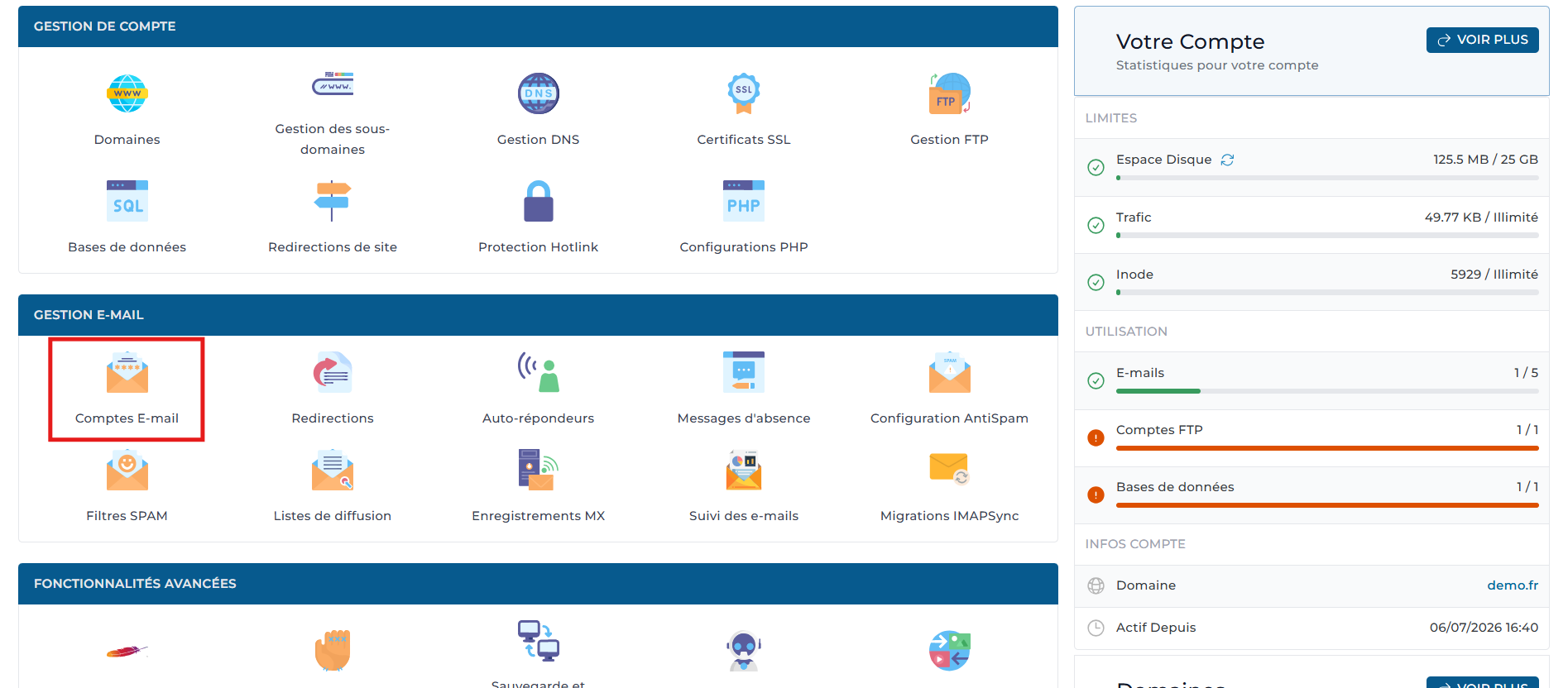The height and width of the screenshot is (688, 1568).
Task: Click the clock icon beside Actif Depuis
Action: coord(1096,628)
